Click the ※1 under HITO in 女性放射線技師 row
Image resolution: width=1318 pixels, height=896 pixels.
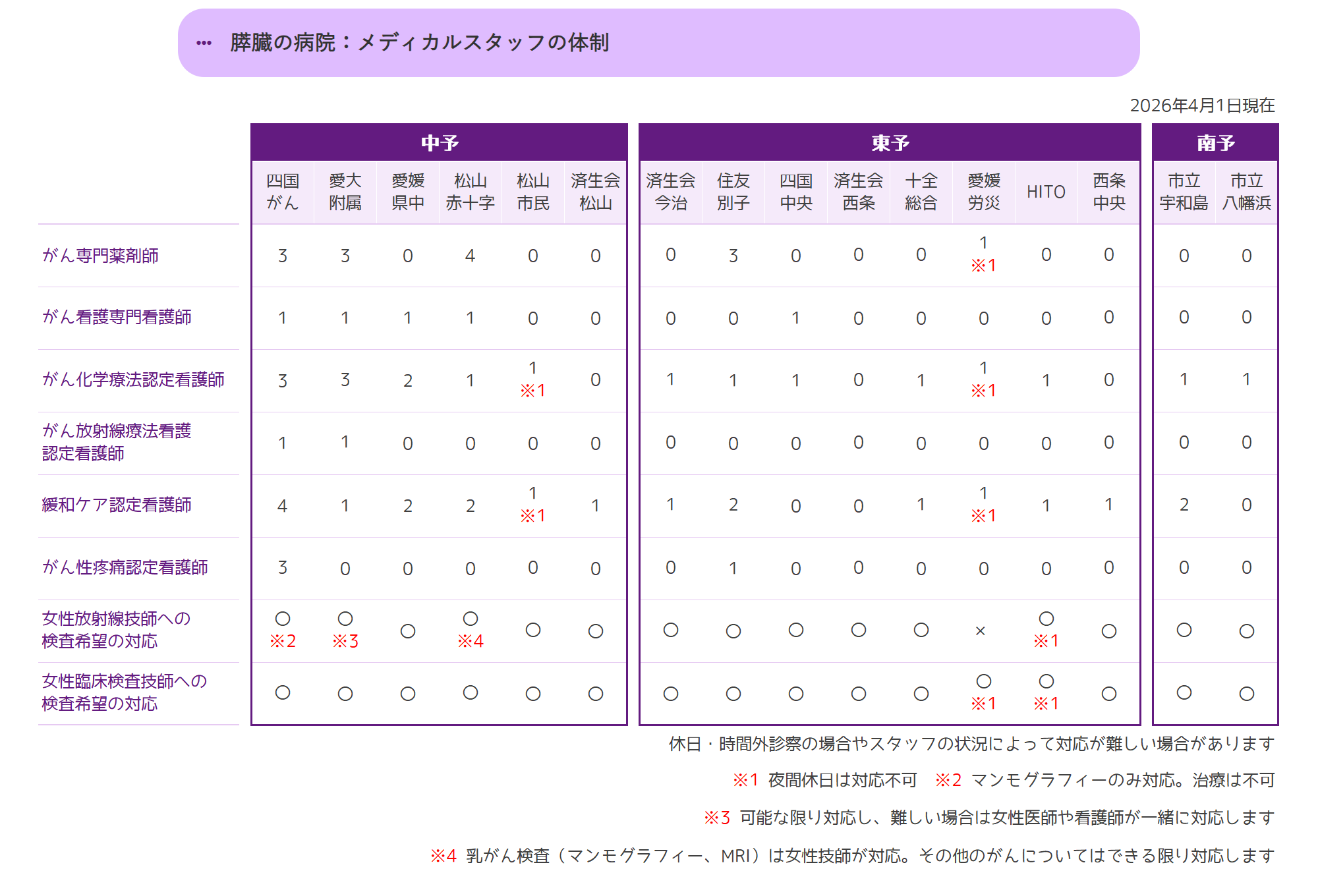point(1046,641)
